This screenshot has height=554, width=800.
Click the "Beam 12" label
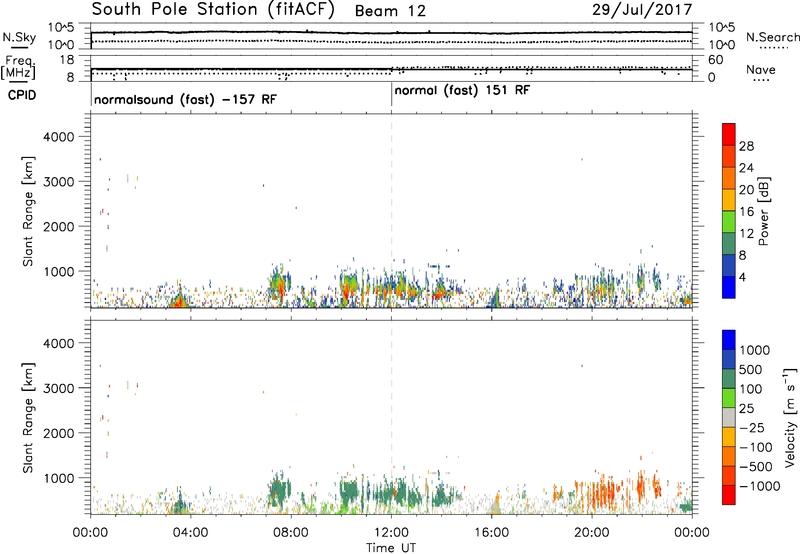point(390,11)
